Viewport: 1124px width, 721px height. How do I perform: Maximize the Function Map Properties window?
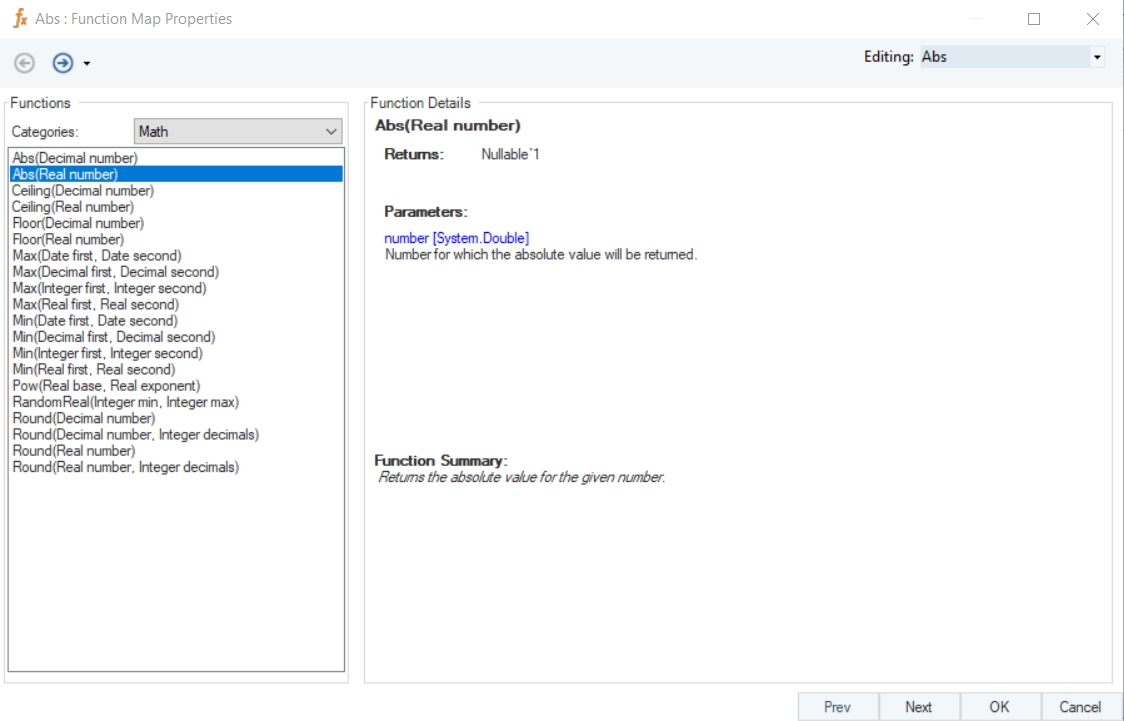1034,18
